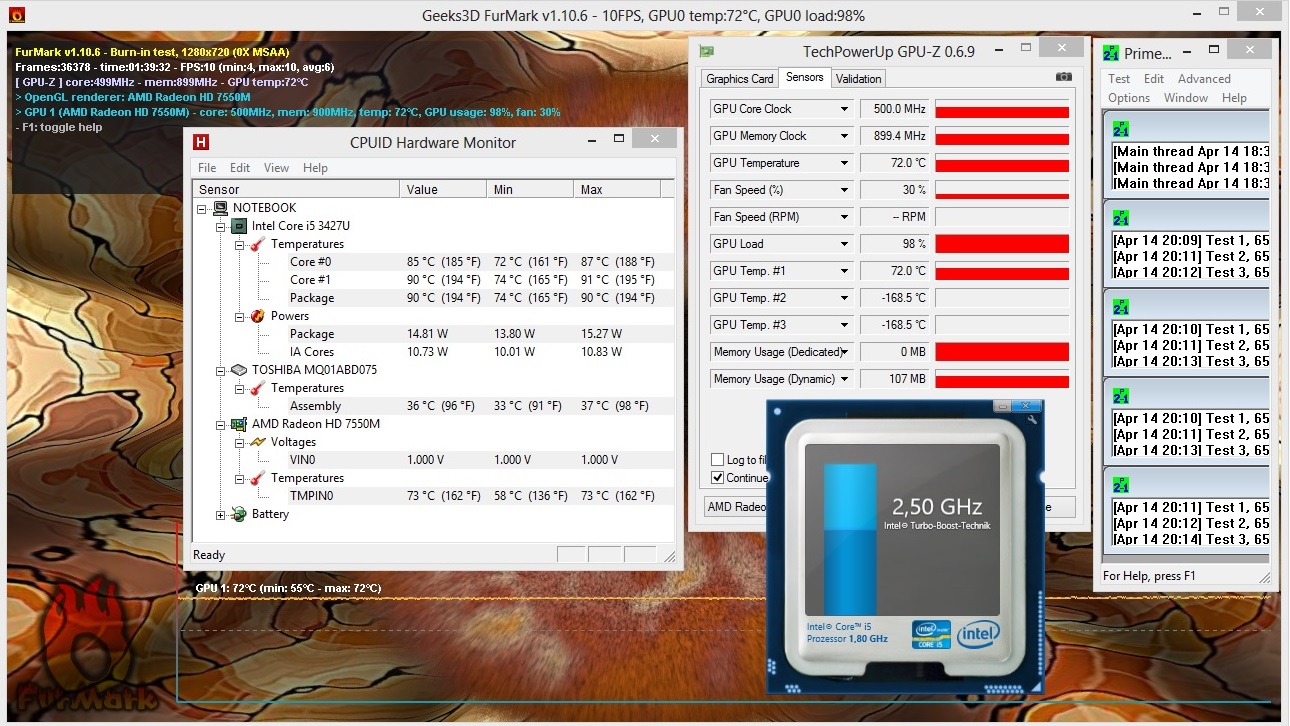Click the Powers flame icon

pyautogui.click(x=257, y=316)
